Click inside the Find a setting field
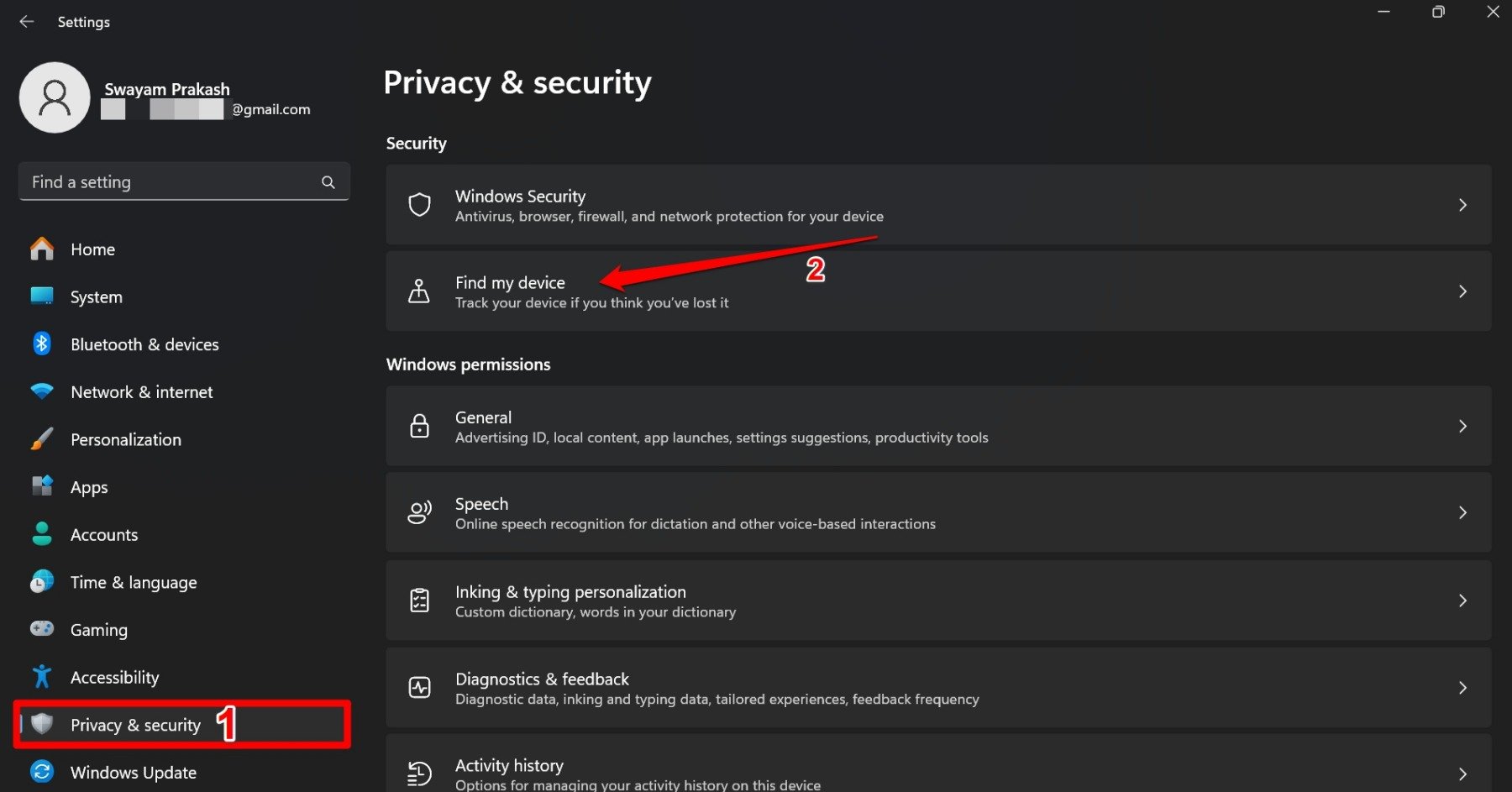The height and width of the screenshot is (792, 1512). pyautogui.click(x=151, y=181)
